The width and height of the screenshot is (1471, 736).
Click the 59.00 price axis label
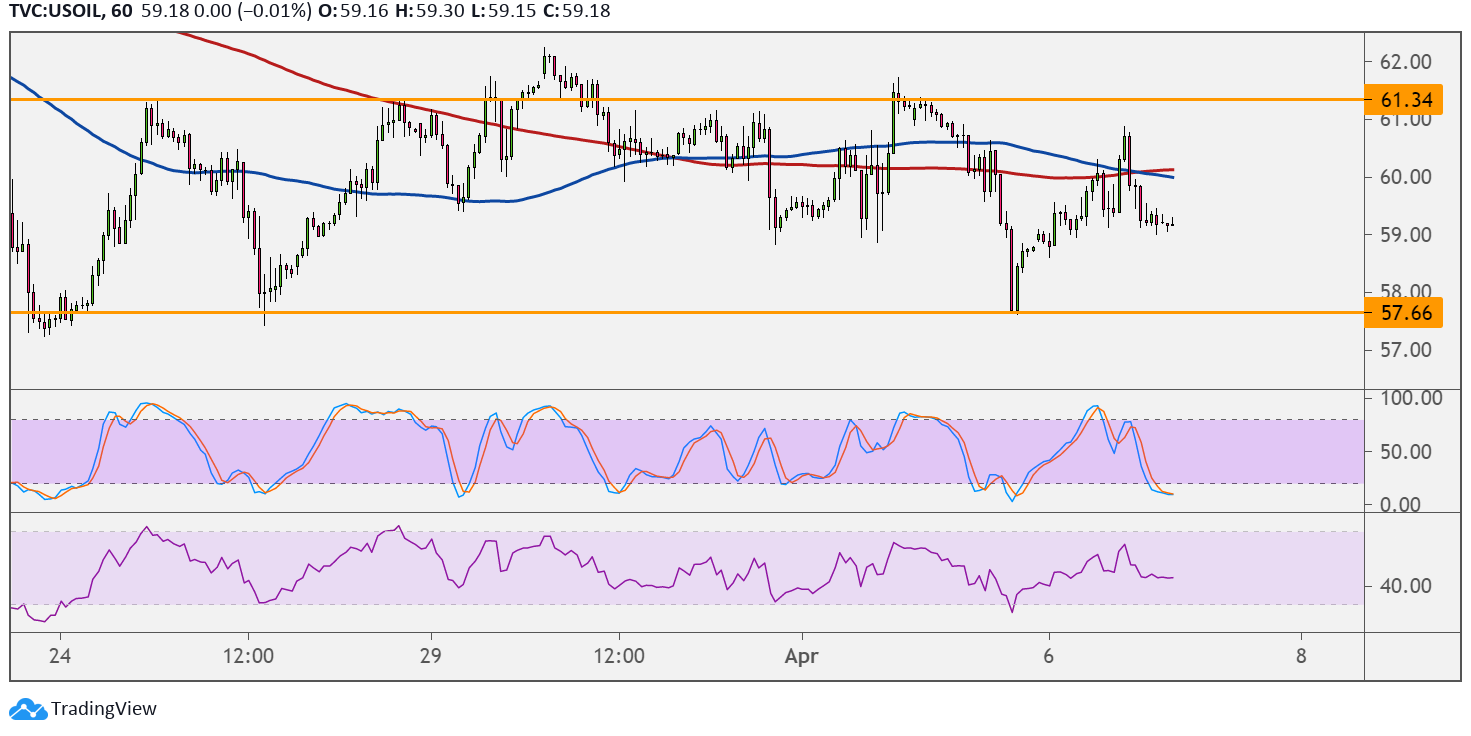click(1405, 235)
